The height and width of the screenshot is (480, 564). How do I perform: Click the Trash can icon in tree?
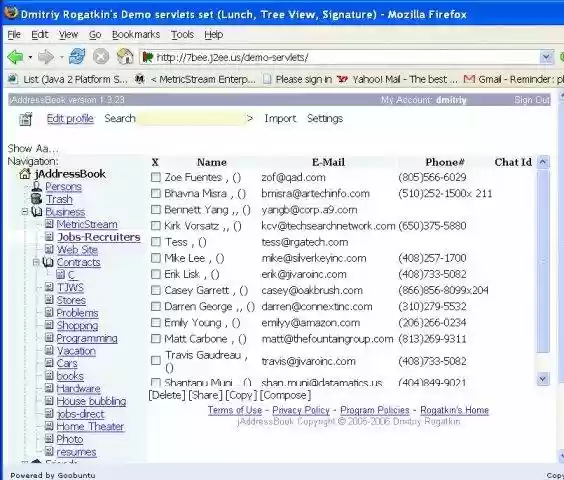(37, 199)
